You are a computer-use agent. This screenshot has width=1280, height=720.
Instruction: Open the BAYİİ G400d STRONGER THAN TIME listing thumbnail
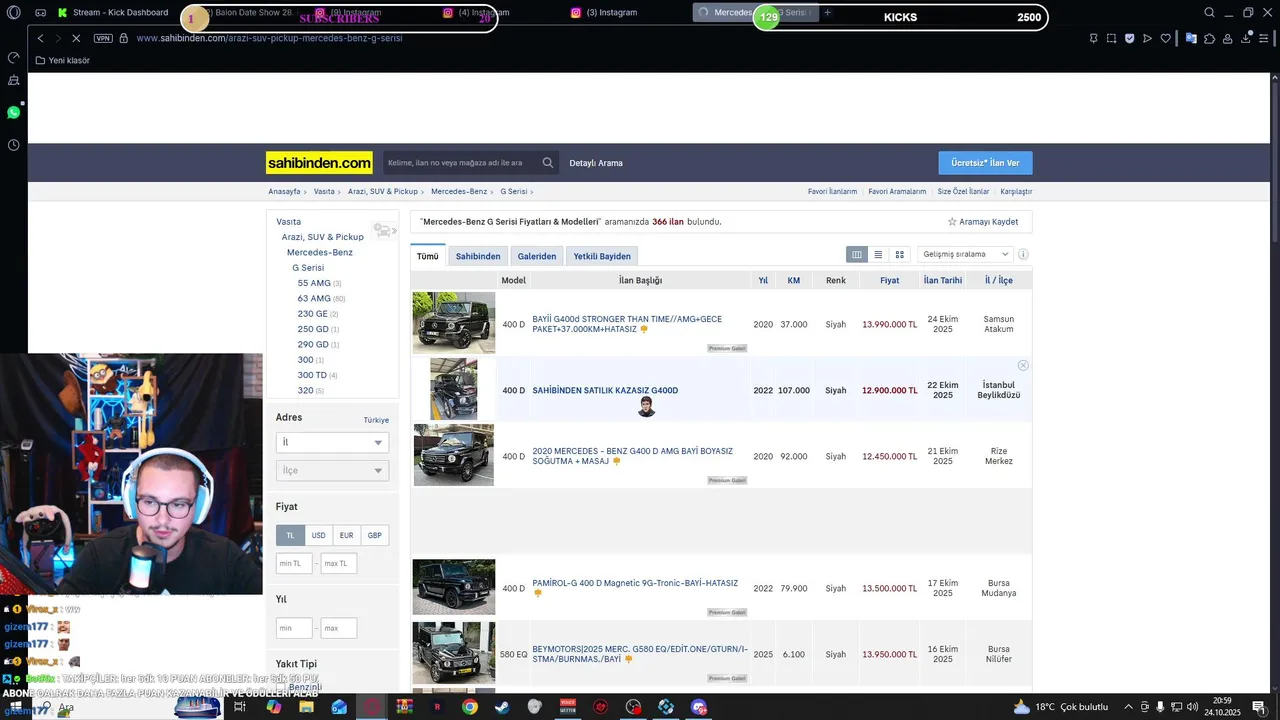(454, 323)
